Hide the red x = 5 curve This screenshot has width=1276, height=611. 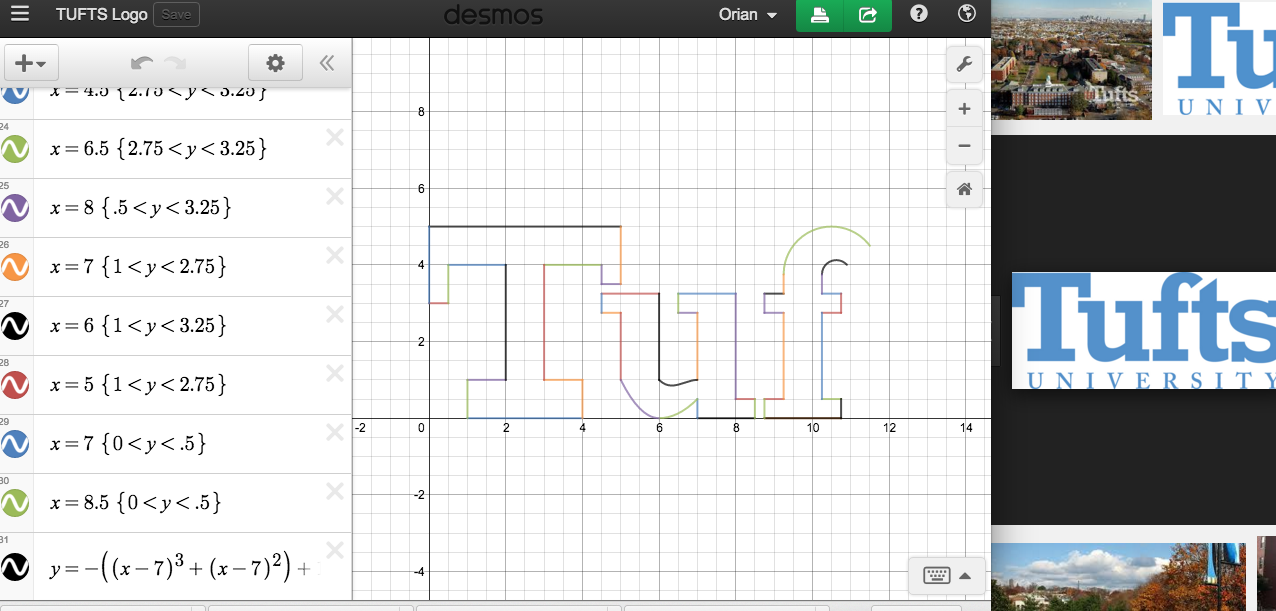click(x=18, y=384)
